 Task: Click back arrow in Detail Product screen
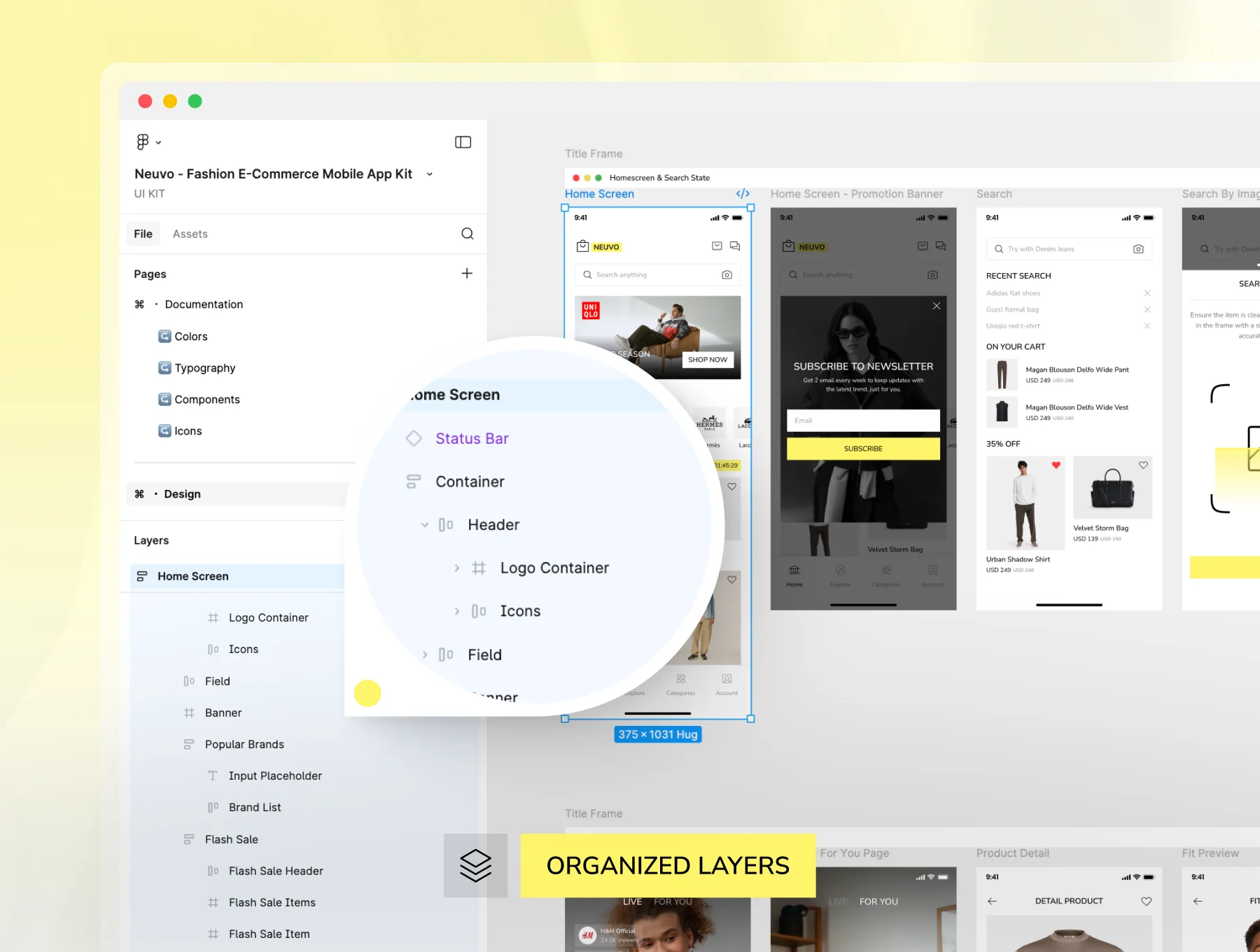(992, 902)
